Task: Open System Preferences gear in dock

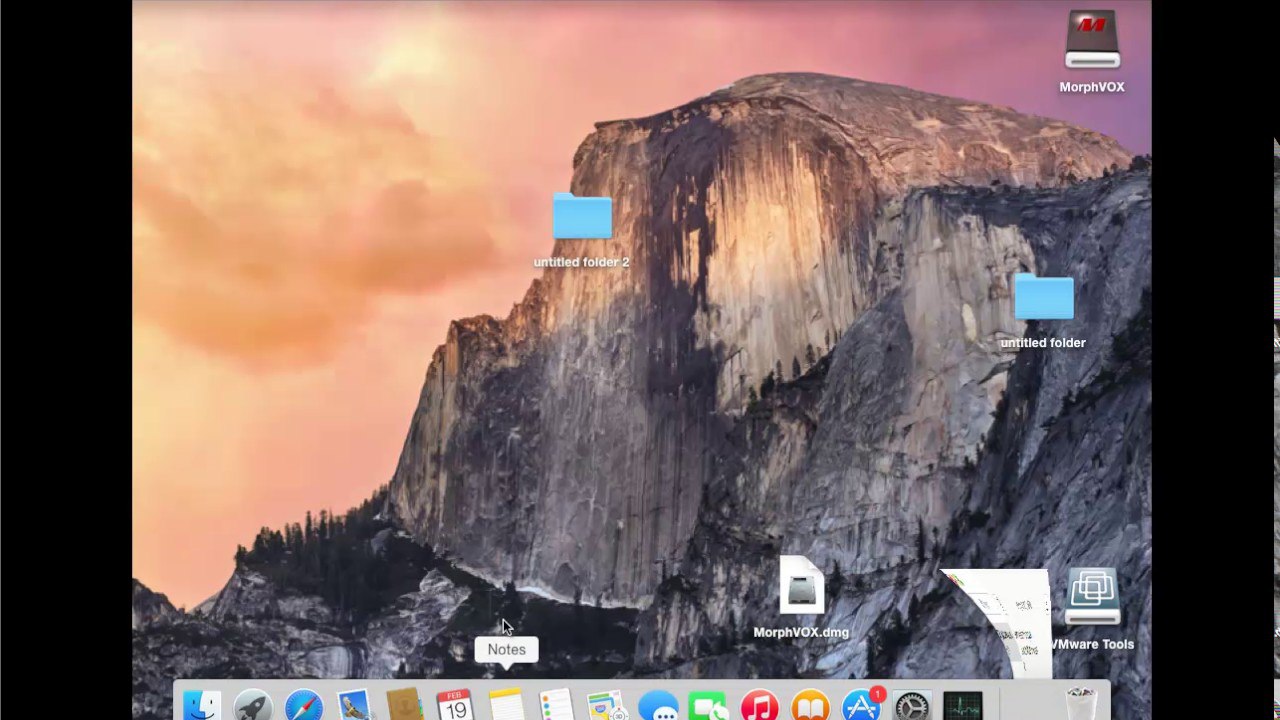Action: click(x=912, y=706)
